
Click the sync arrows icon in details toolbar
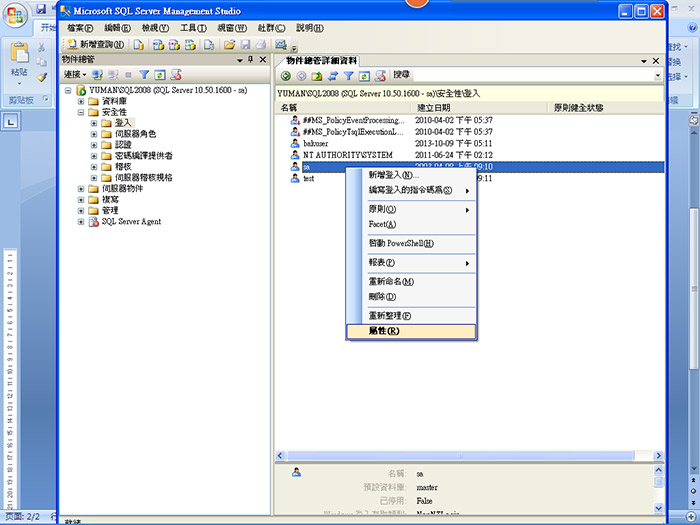click(x=333, y=75)
